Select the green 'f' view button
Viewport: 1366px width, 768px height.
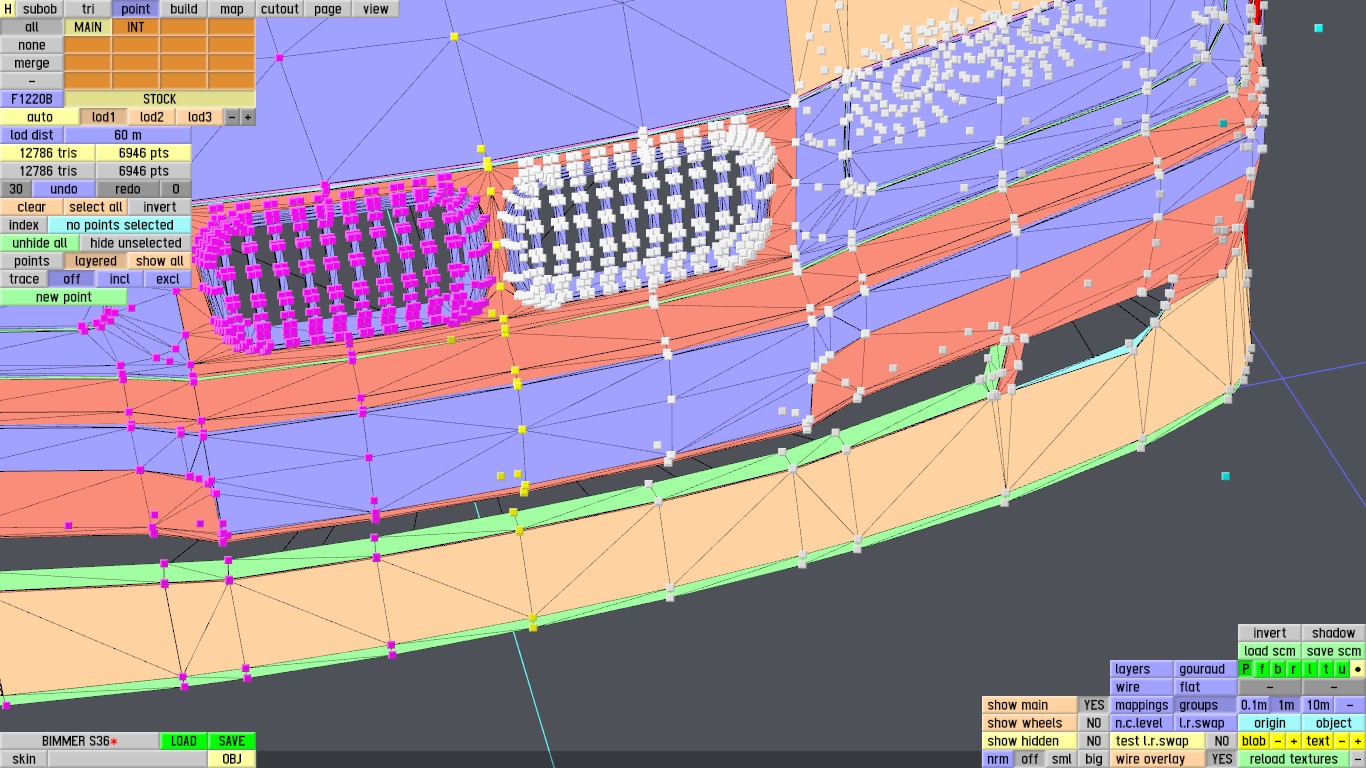click(x=1262, y=669)
